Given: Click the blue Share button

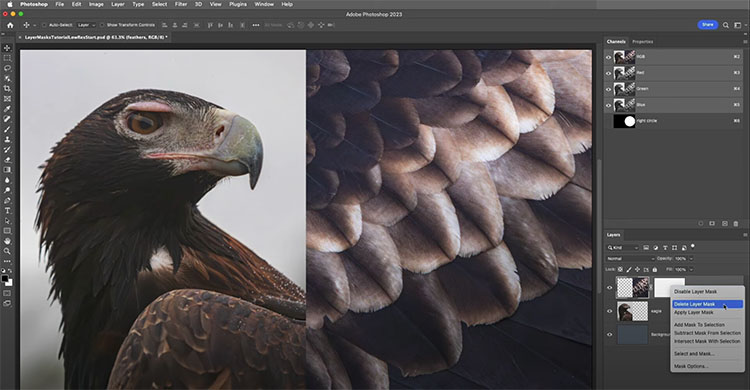Looking at the screenshot, I should pos(707,25).
